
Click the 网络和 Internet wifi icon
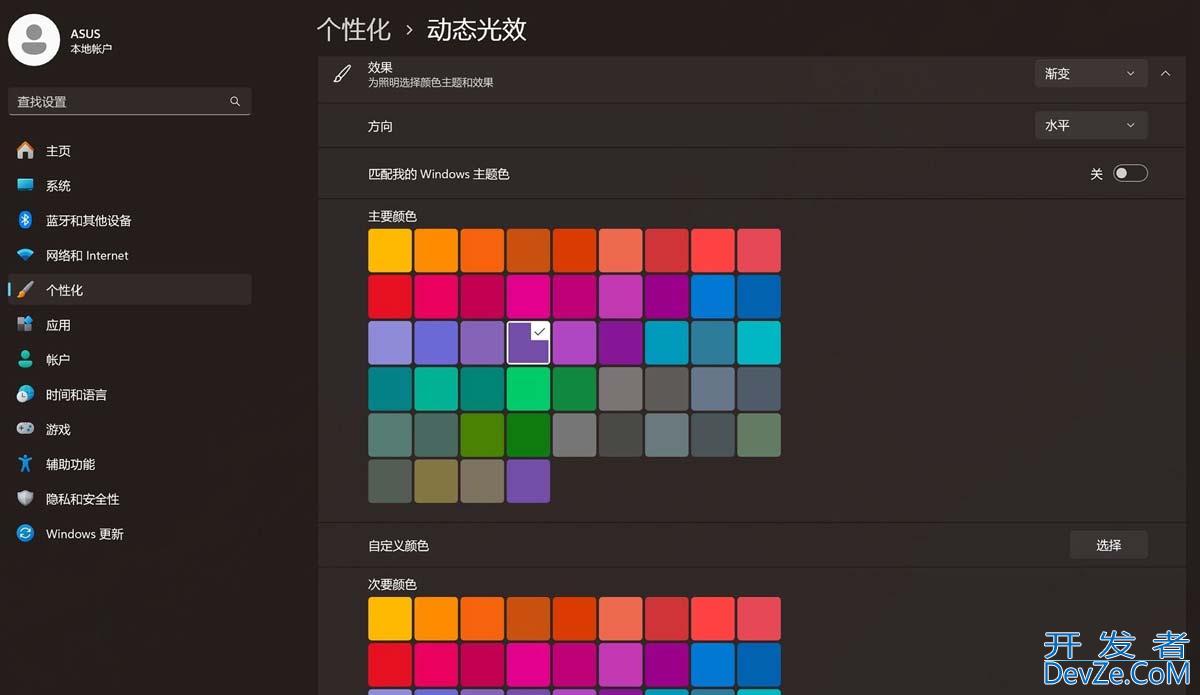coord(26,255)
